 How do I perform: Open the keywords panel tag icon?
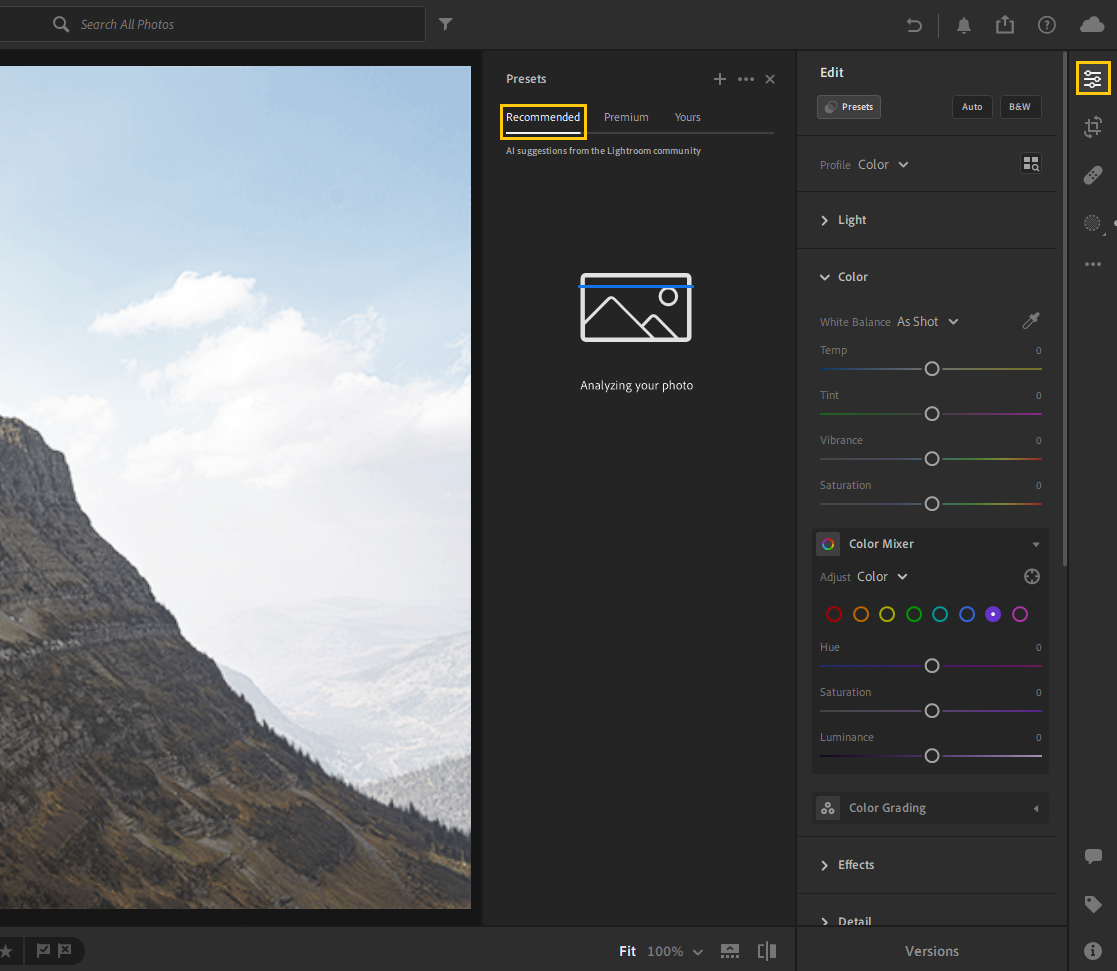[1093, 904]
